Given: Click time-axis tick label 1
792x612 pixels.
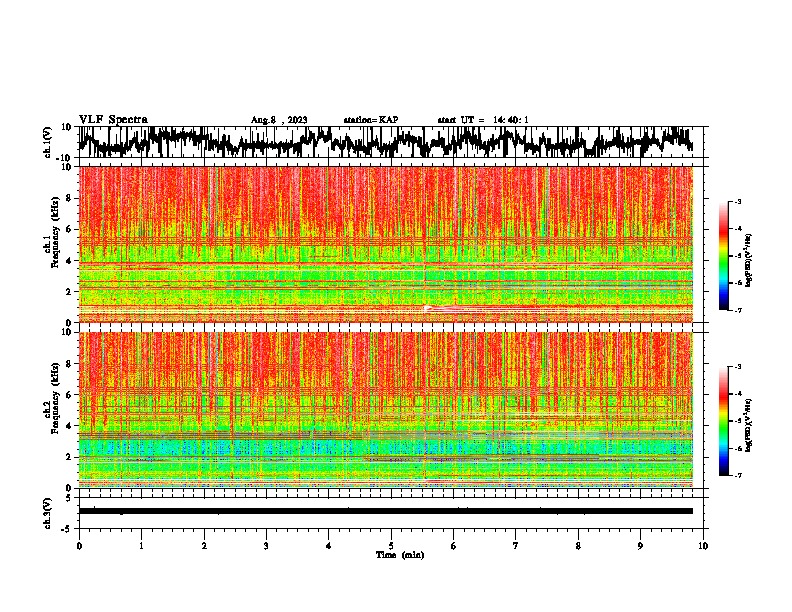Looking at the screenshot, I should click(x=141, y=546).
